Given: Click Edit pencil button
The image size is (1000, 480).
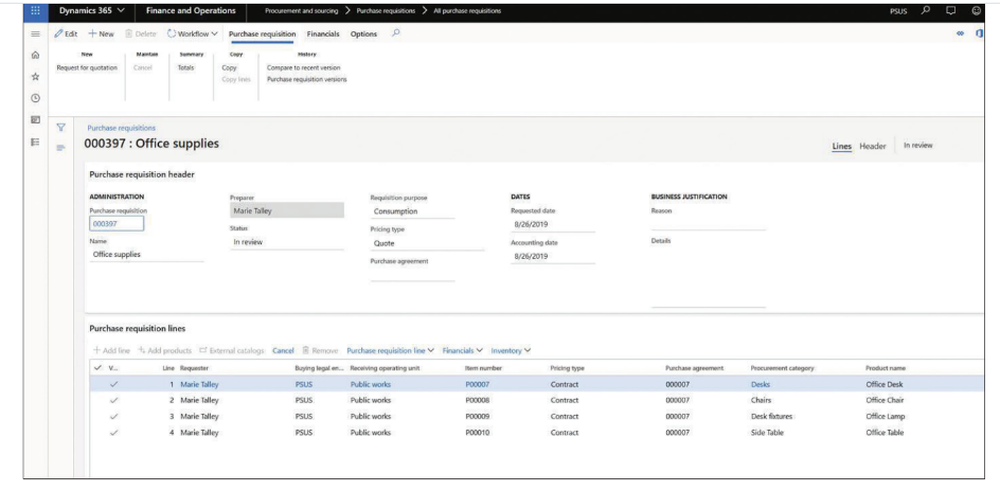Looking at the screenshot, I should tap(66, 34).
